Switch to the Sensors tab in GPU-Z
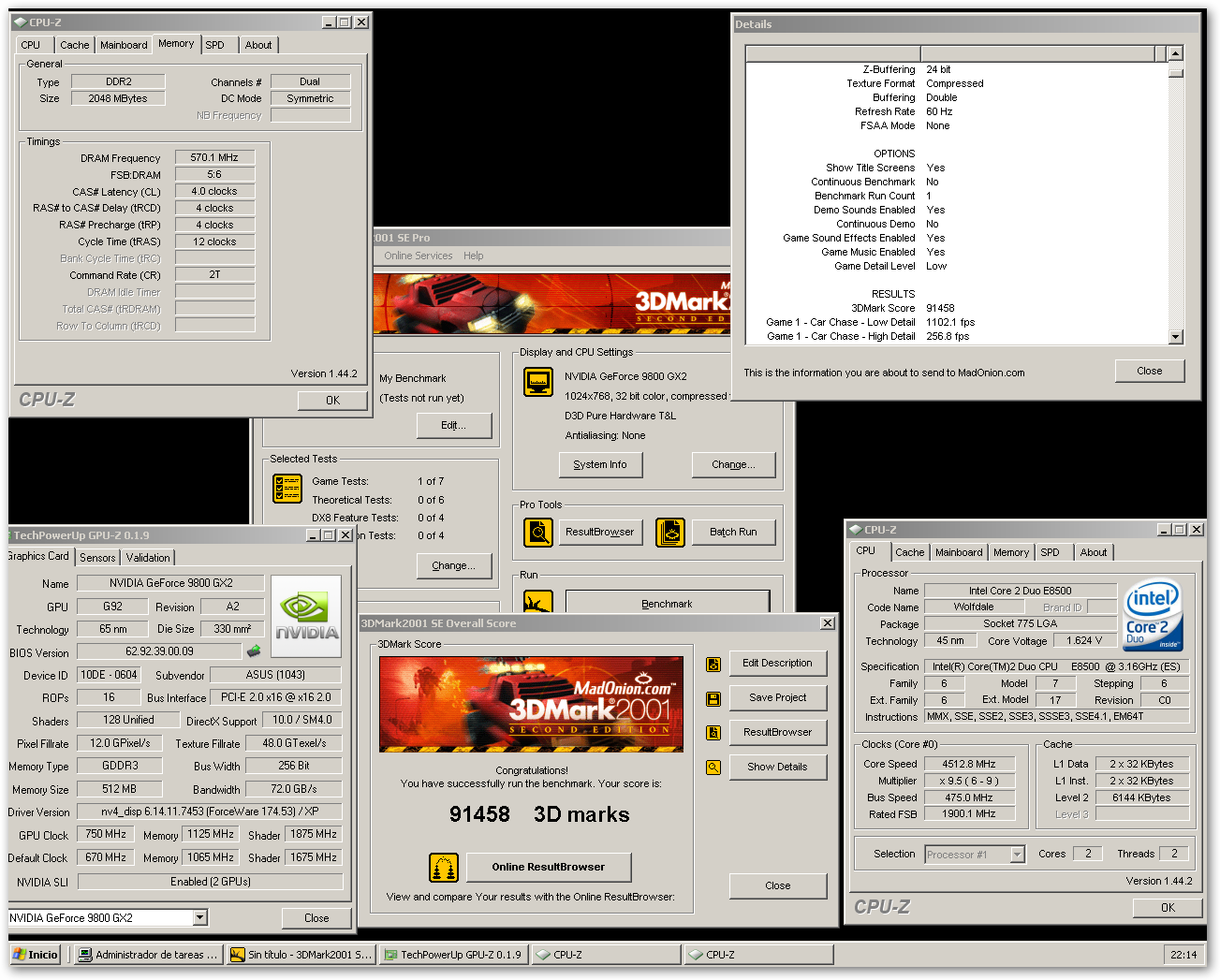 (97, 558)
